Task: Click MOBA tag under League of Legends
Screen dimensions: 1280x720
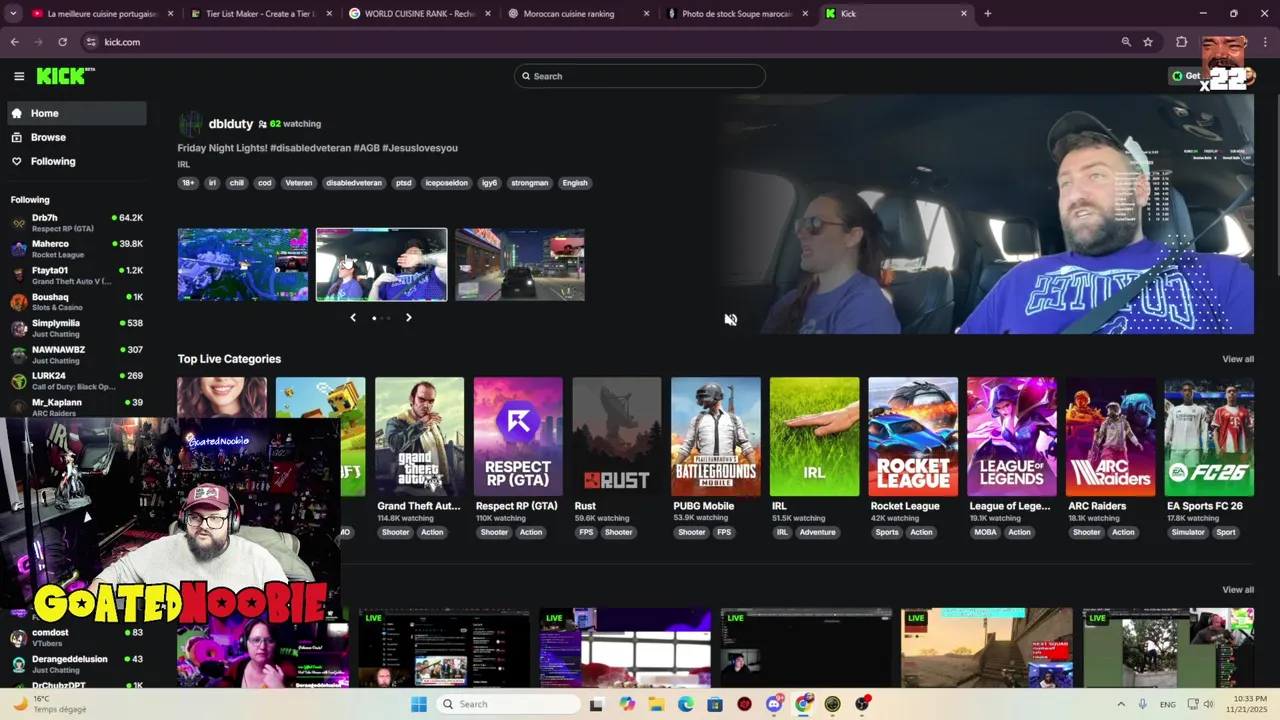Action: [985, 532]
